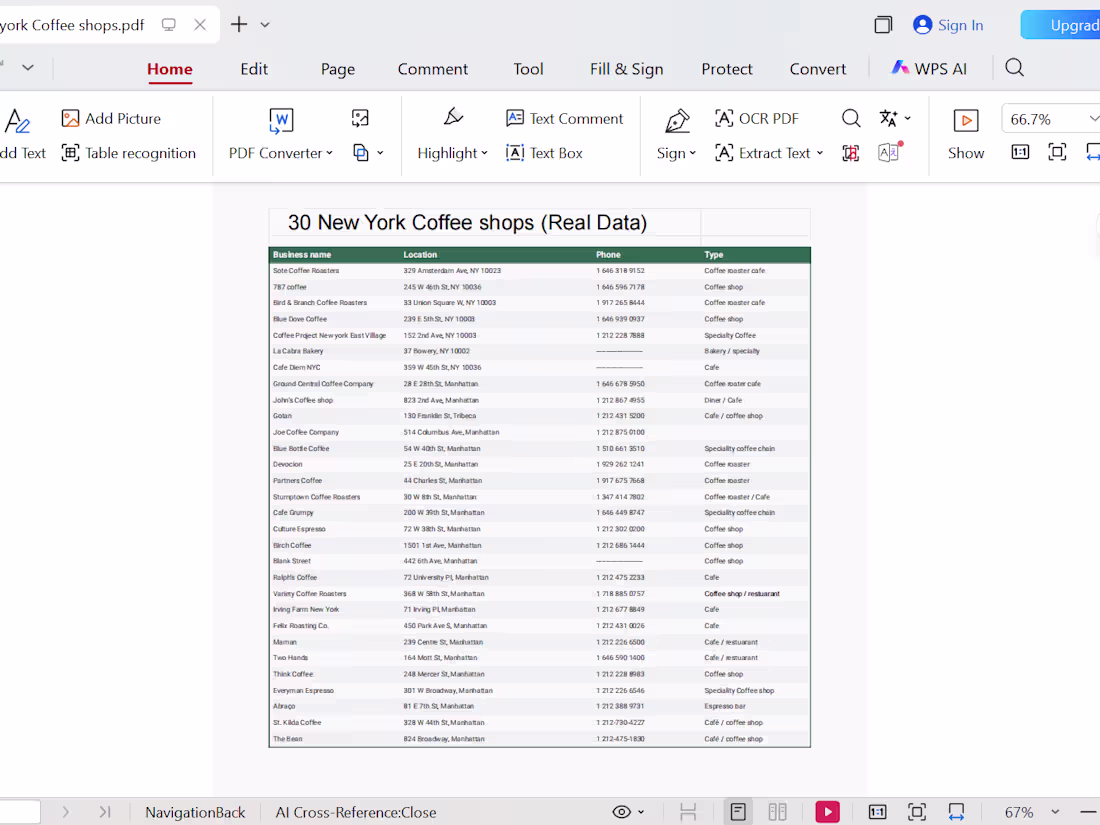Jump to last page in status bar
This screenshot has width=1100, height=825.
tap(105, 812)
